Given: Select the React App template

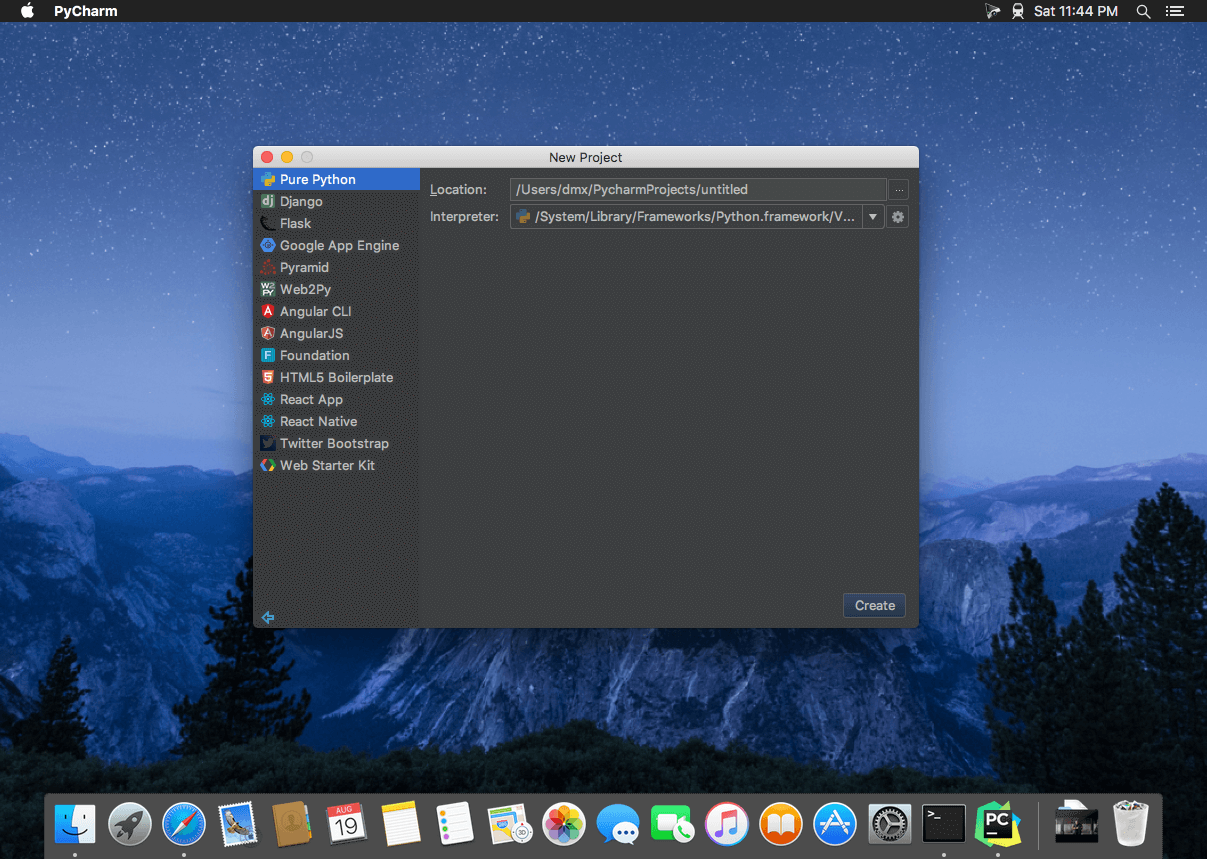Looking at the screenshot, I should coord(336,399).
